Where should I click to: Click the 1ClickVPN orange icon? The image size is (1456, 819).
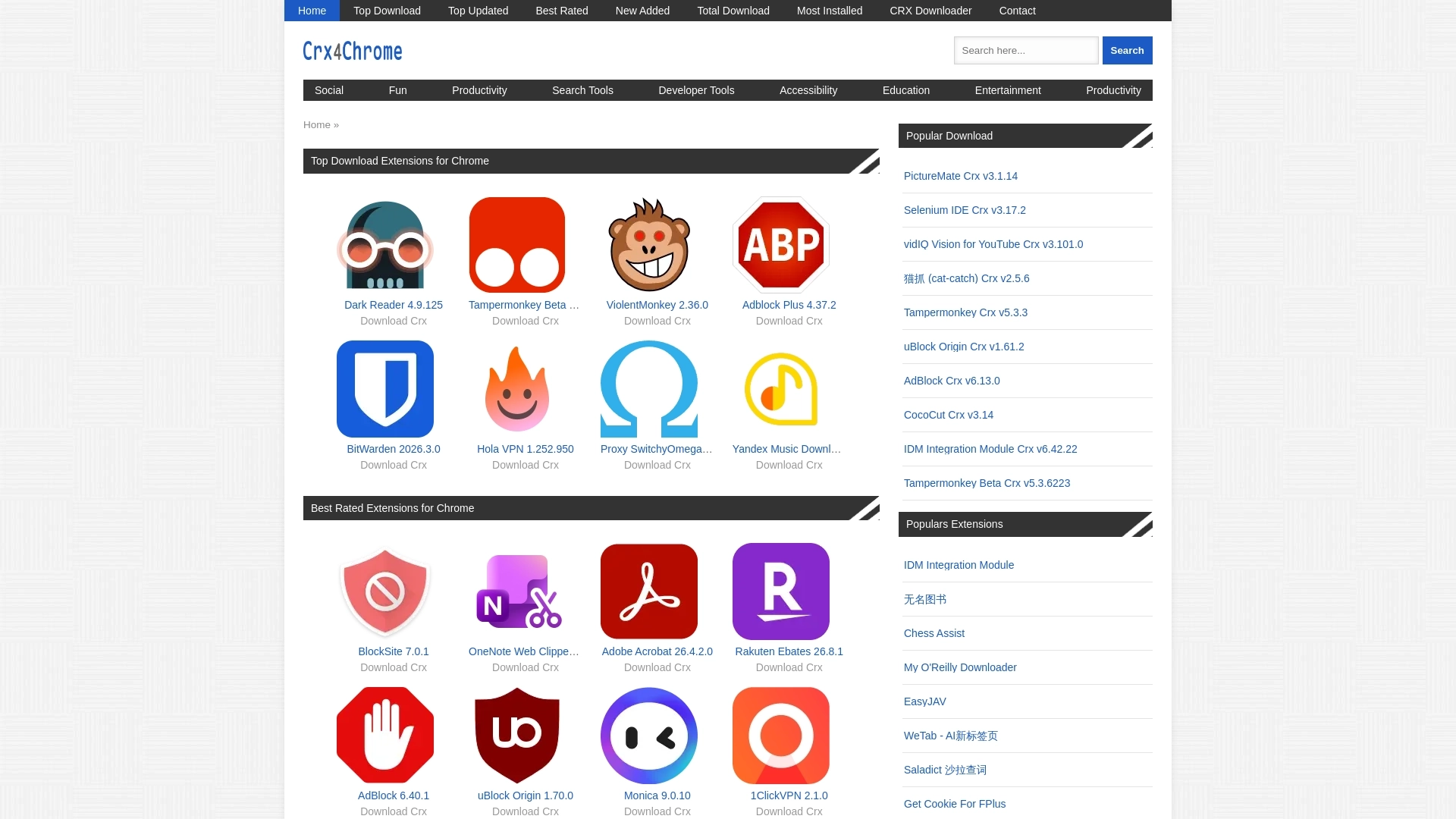click(781, 736)
